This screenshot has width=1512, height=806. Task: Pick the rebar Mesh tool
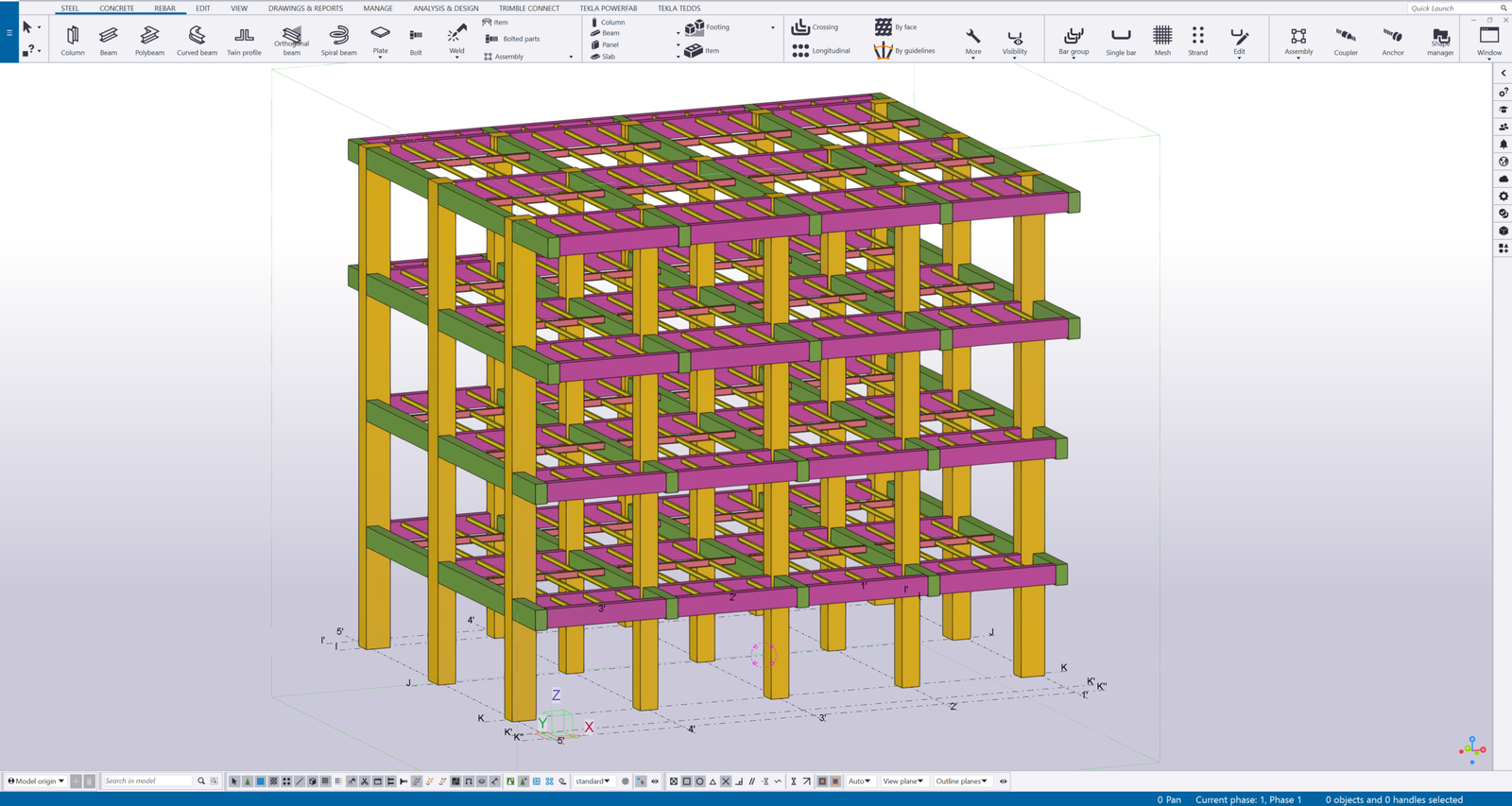1162,39
